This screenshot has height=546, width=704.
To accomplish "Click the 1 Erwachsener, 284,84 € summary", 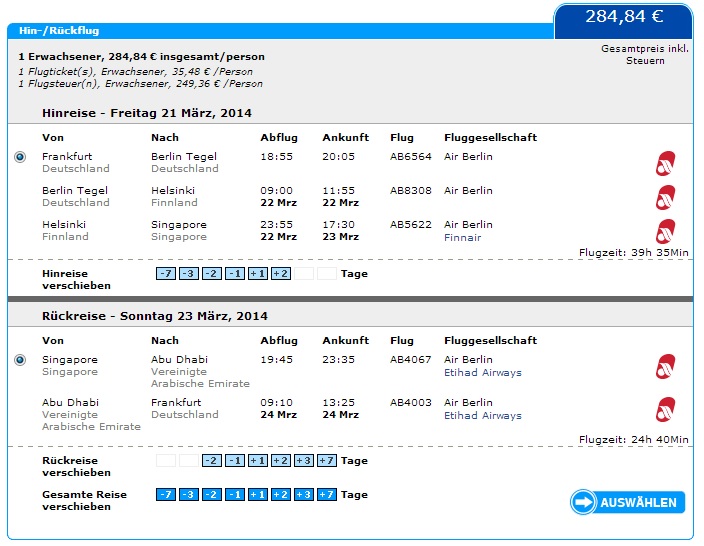I will pos(141,57).
